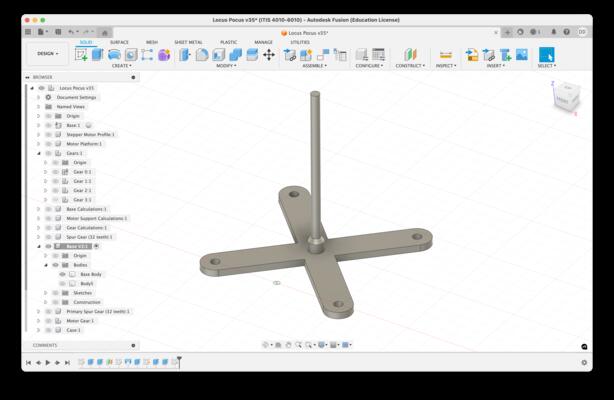Expand the Sketches folder
Screen dimensions: 614x400
[46, 293]
